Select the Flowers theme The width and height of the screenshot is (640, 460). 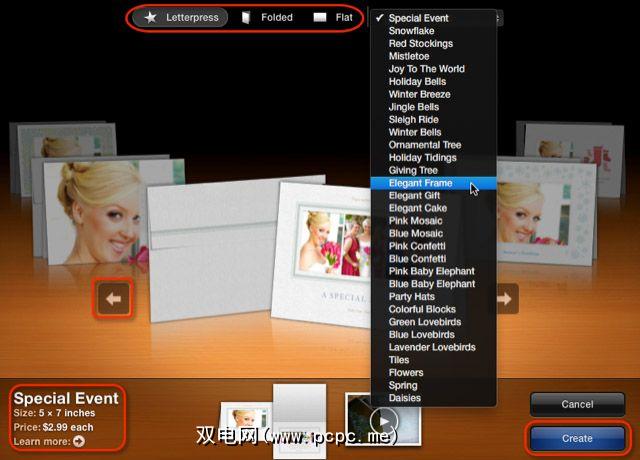pos(433,372)
